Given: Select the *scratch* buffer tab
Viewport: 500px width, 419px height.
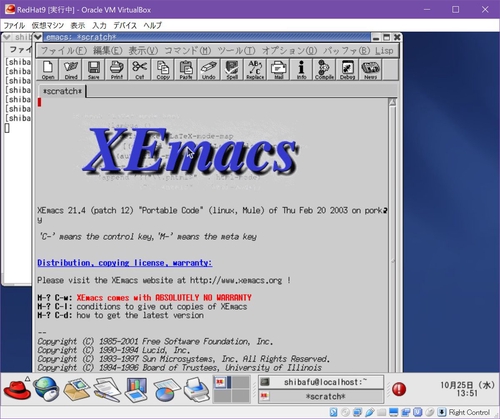Looking at the screenshot, I should 62,91.
